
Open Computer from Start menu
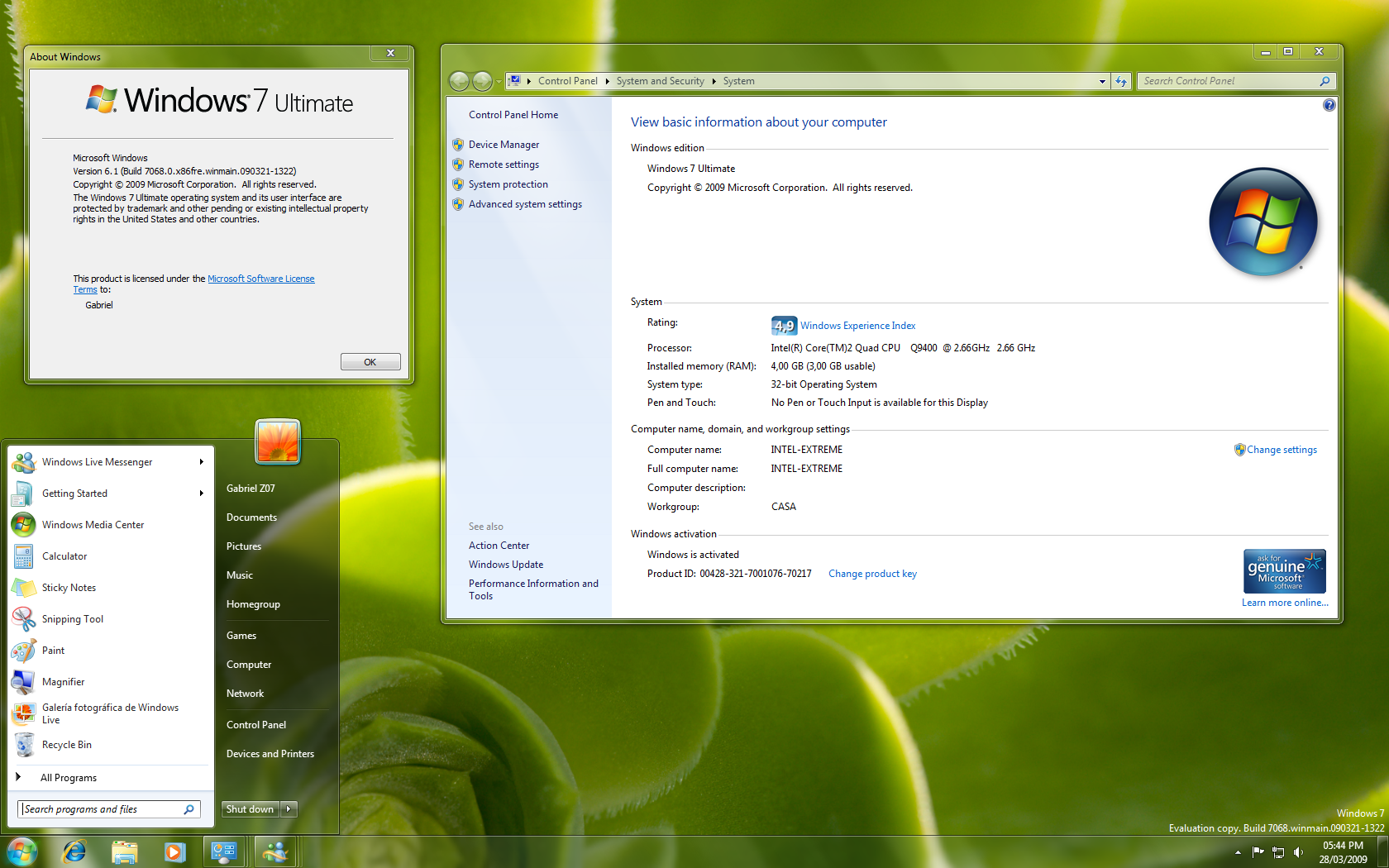(x=249, y=665)
